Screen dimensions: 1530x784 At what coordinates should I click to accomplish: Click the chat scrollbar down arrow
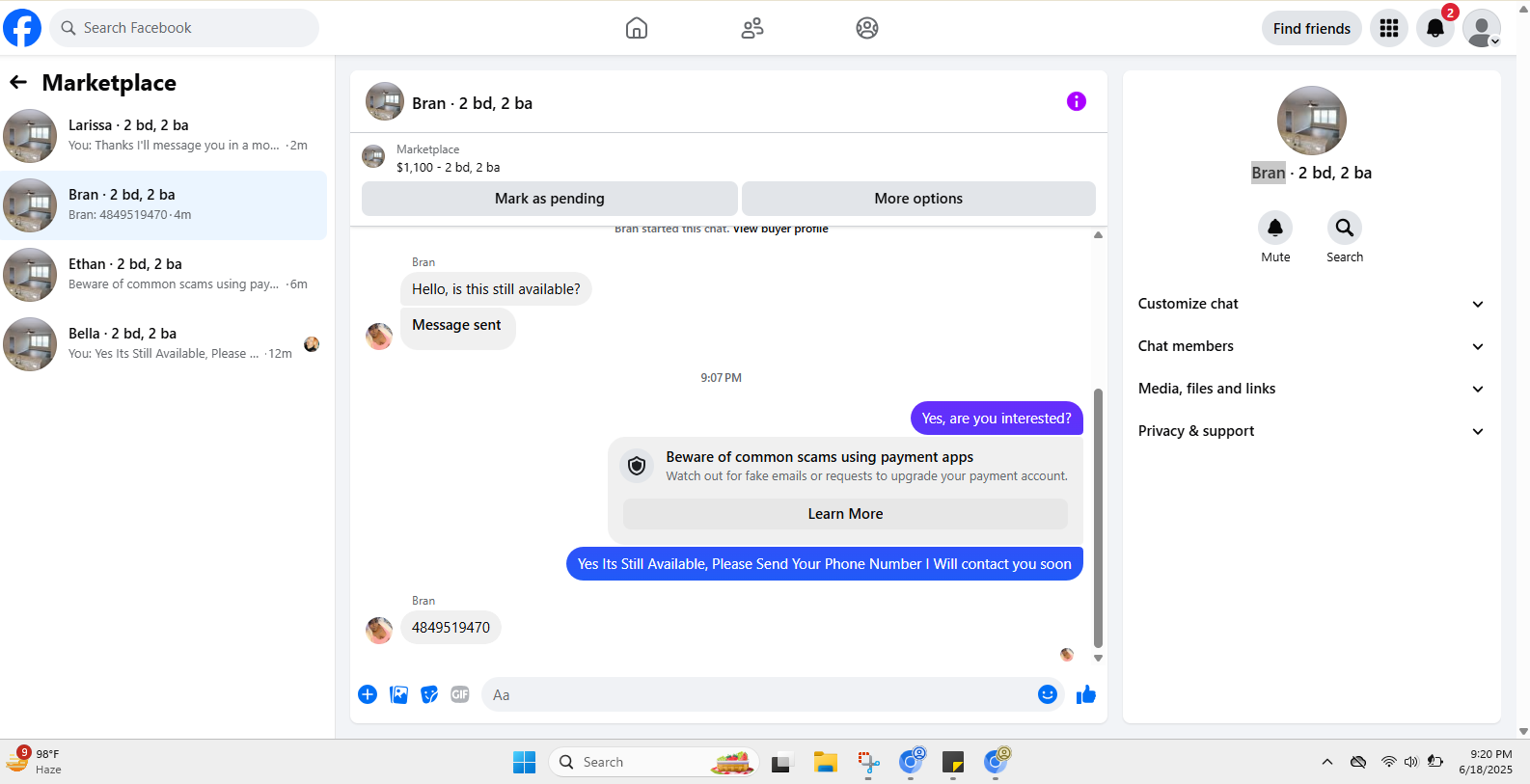1098,658
